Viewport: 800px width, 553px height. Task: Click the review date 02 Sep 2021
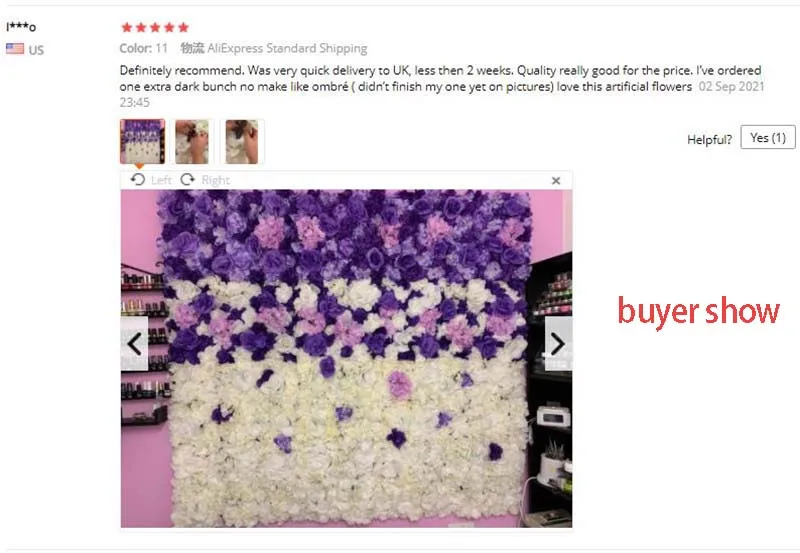(x=732, y=86)
